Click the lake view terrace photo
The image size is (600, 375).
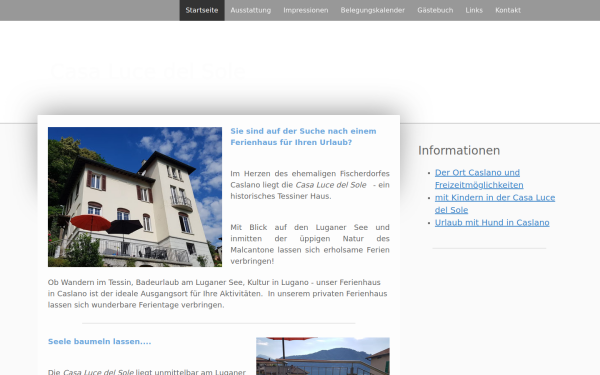tap(323, 356)
